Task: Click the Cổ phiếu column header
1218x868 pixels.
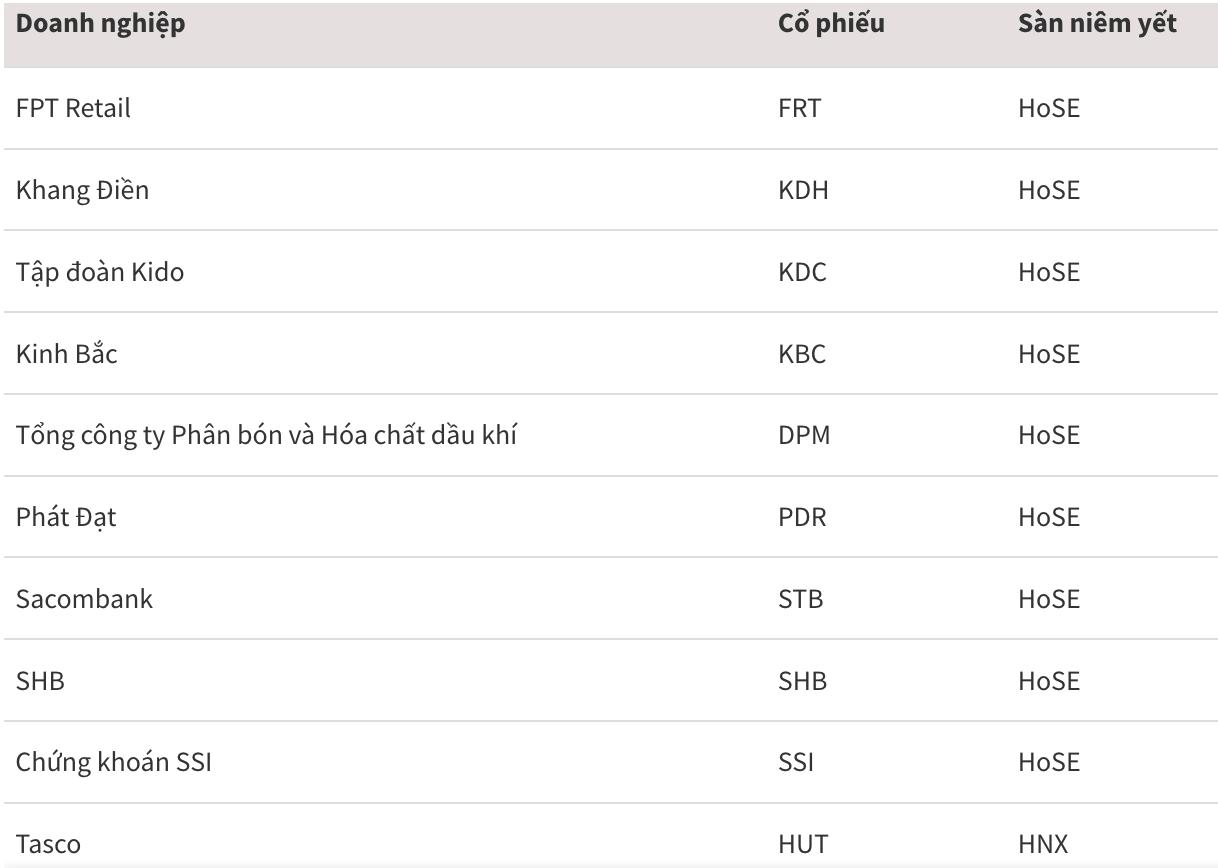Action: pos(830,25)
